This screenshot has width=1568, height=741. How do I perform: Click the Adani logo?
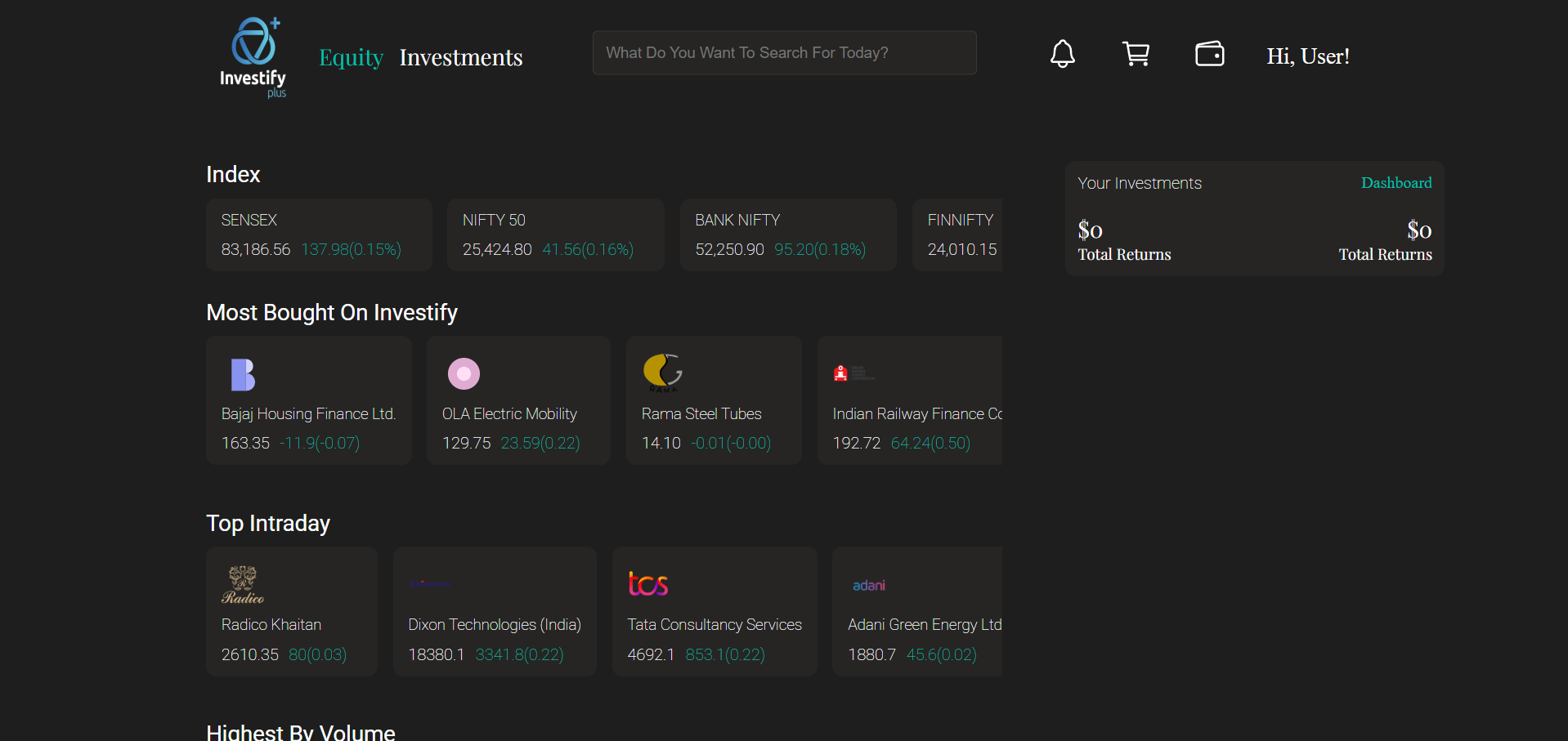[868, 585]
